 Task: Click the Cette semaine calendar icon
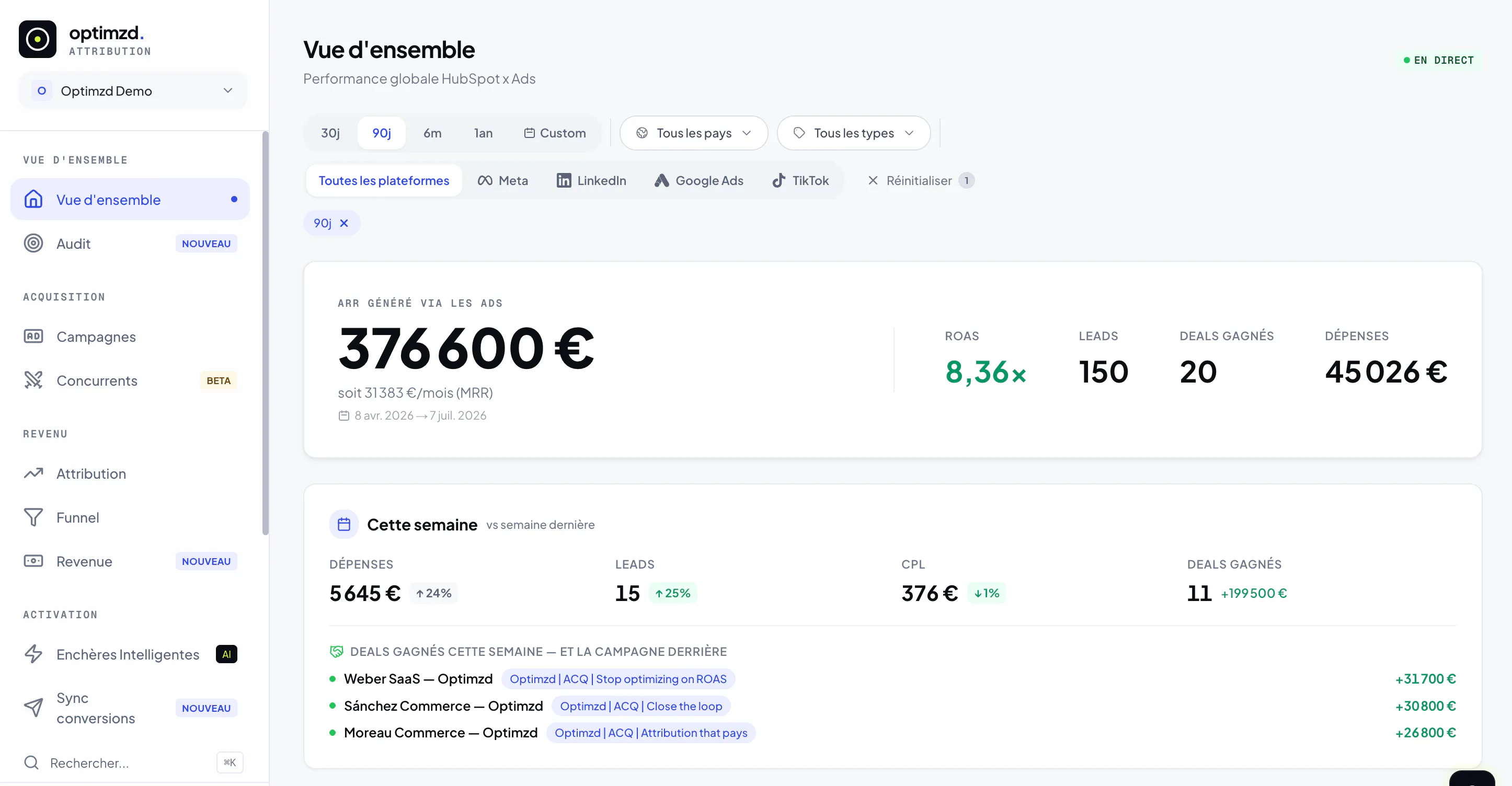click(x=344, y=524)
